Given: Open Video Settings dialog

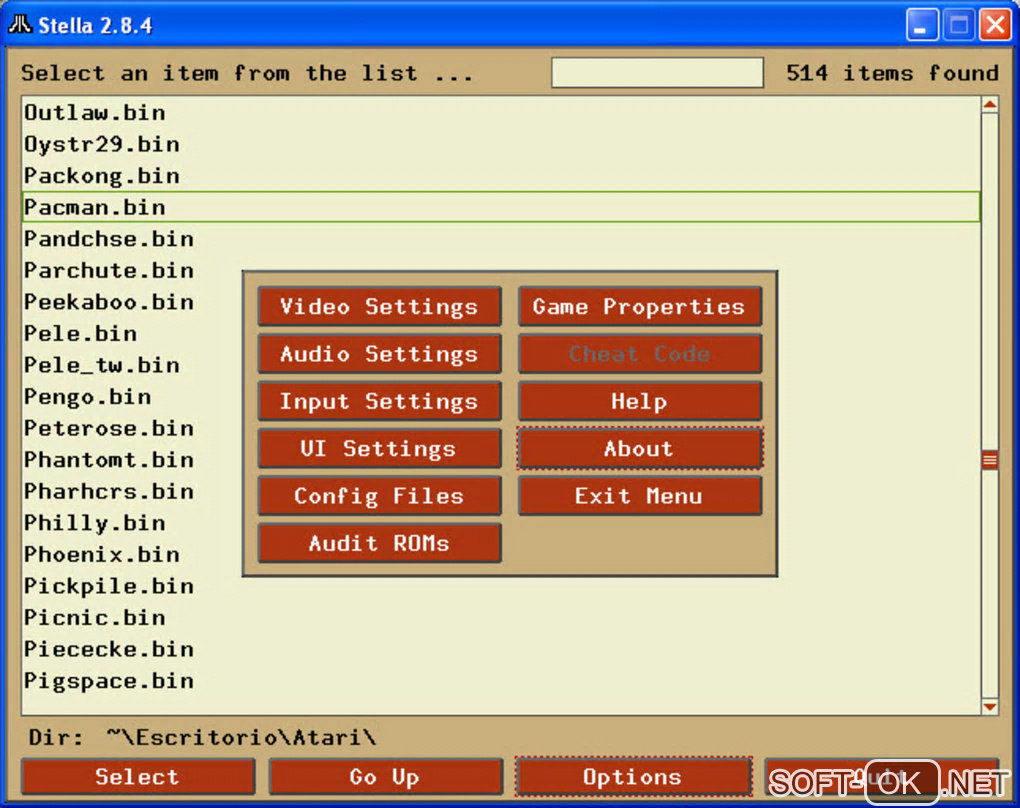Looking at the screenshot, I should (379, 306).
